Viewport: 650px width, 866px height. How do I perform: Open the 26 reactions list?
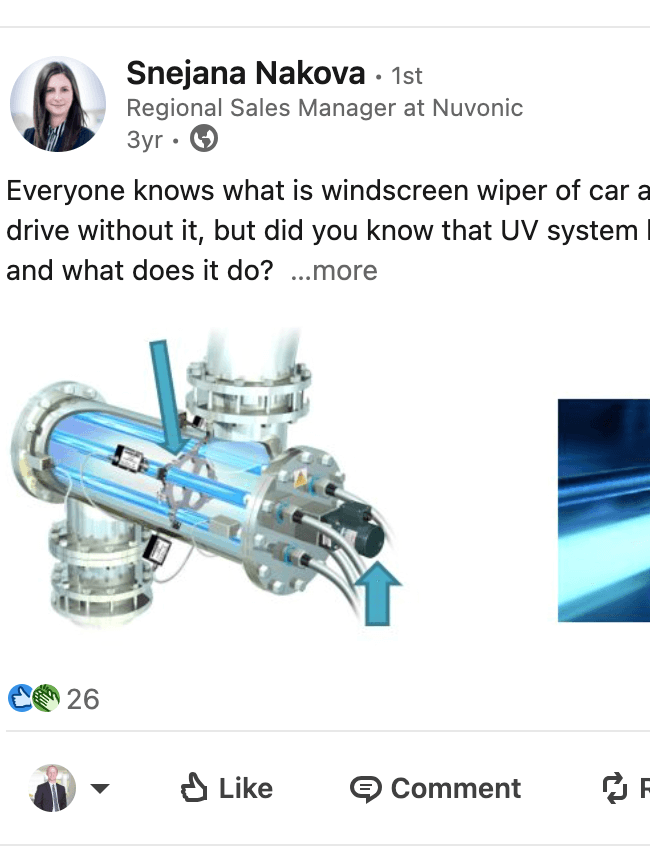tap(83, 699)
